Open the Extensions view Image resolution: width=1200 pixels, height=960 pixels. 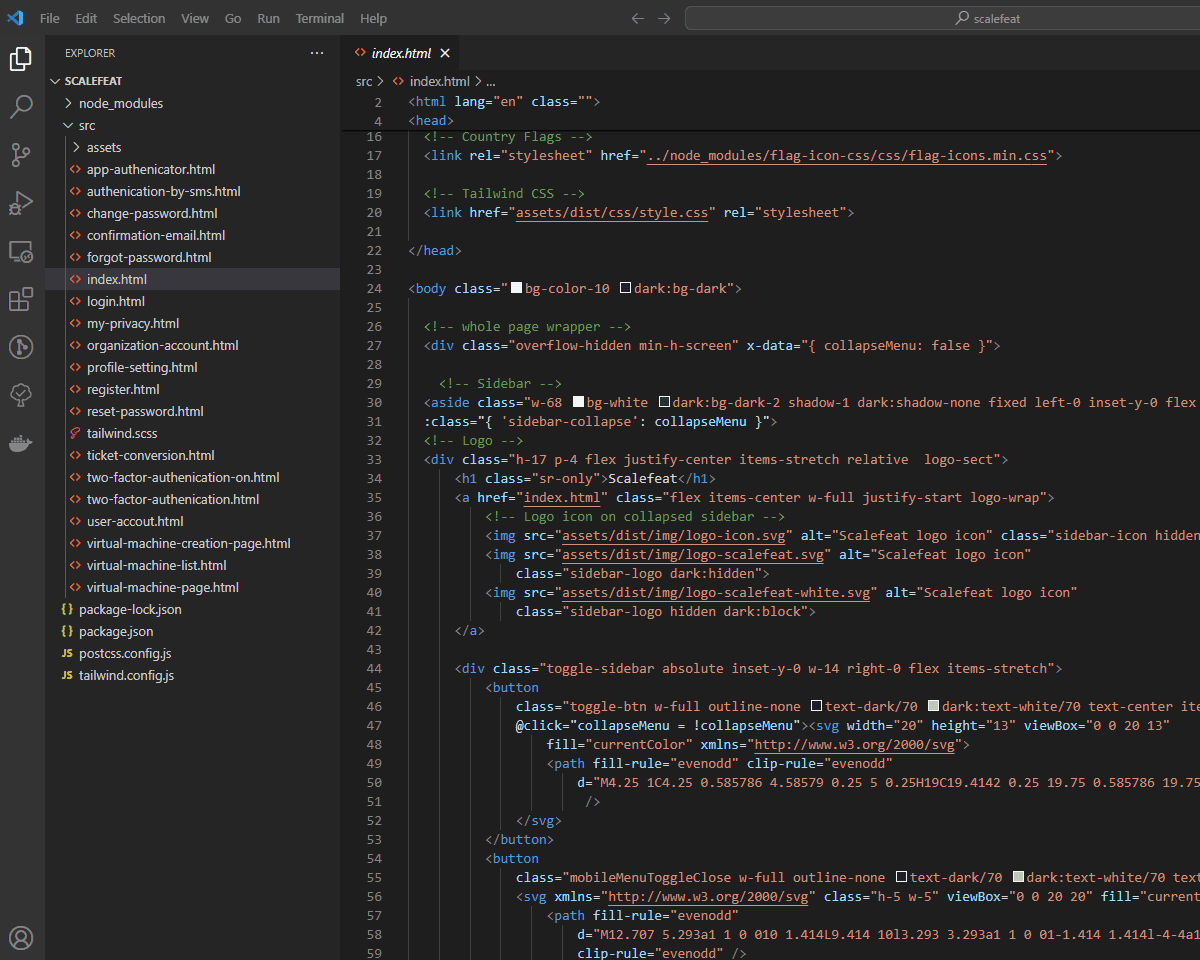pyautogui.click(x=21, y=299)
